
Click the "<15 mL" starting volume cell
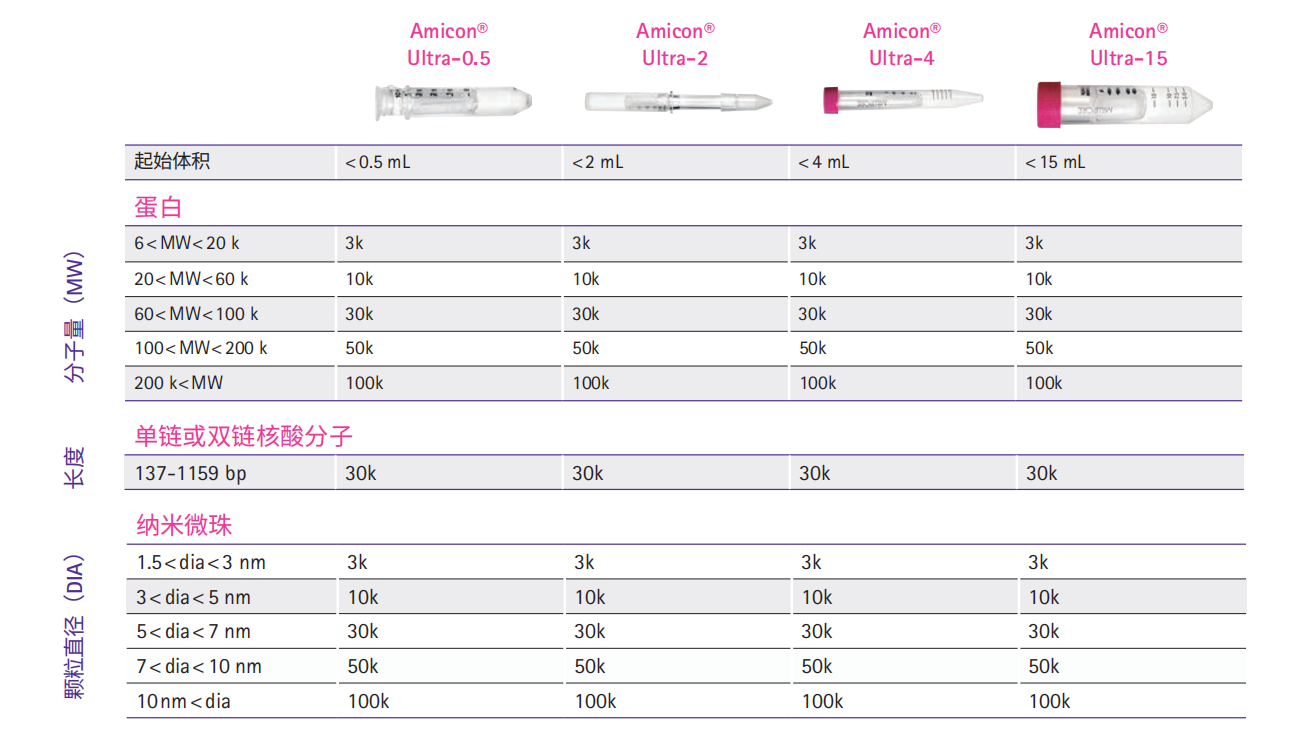coord(1055,162)
